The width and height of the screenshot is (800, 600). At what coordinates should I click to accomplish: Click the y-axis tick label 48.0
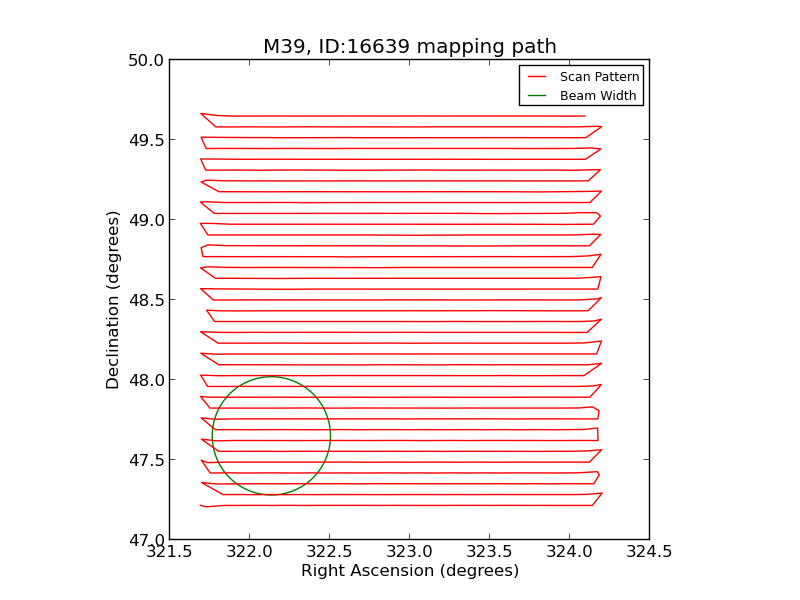click(146, 380)
